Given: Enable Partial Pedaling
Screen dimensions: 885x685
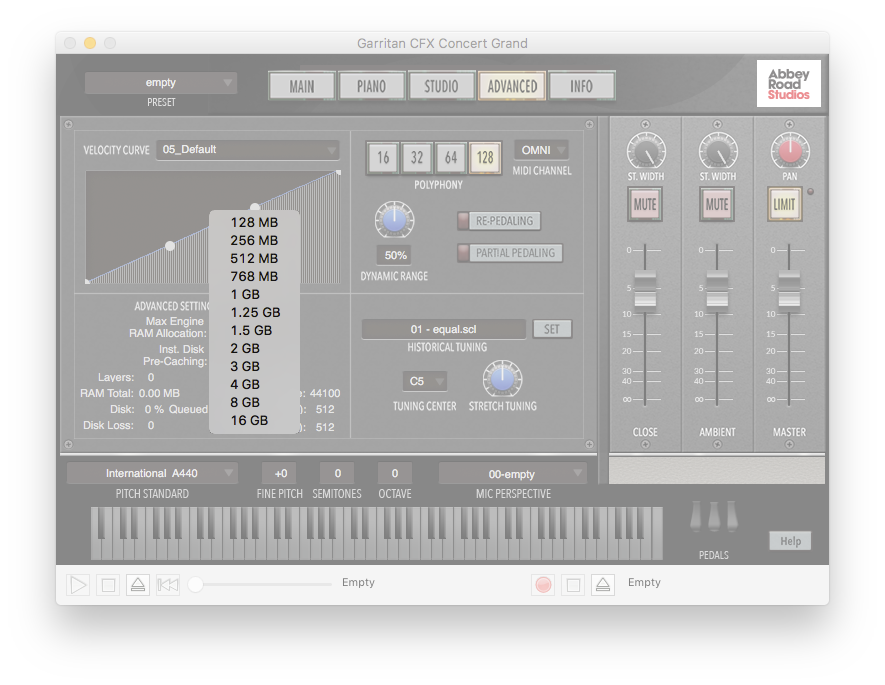Looking at the screenshot, I should 510,253.
